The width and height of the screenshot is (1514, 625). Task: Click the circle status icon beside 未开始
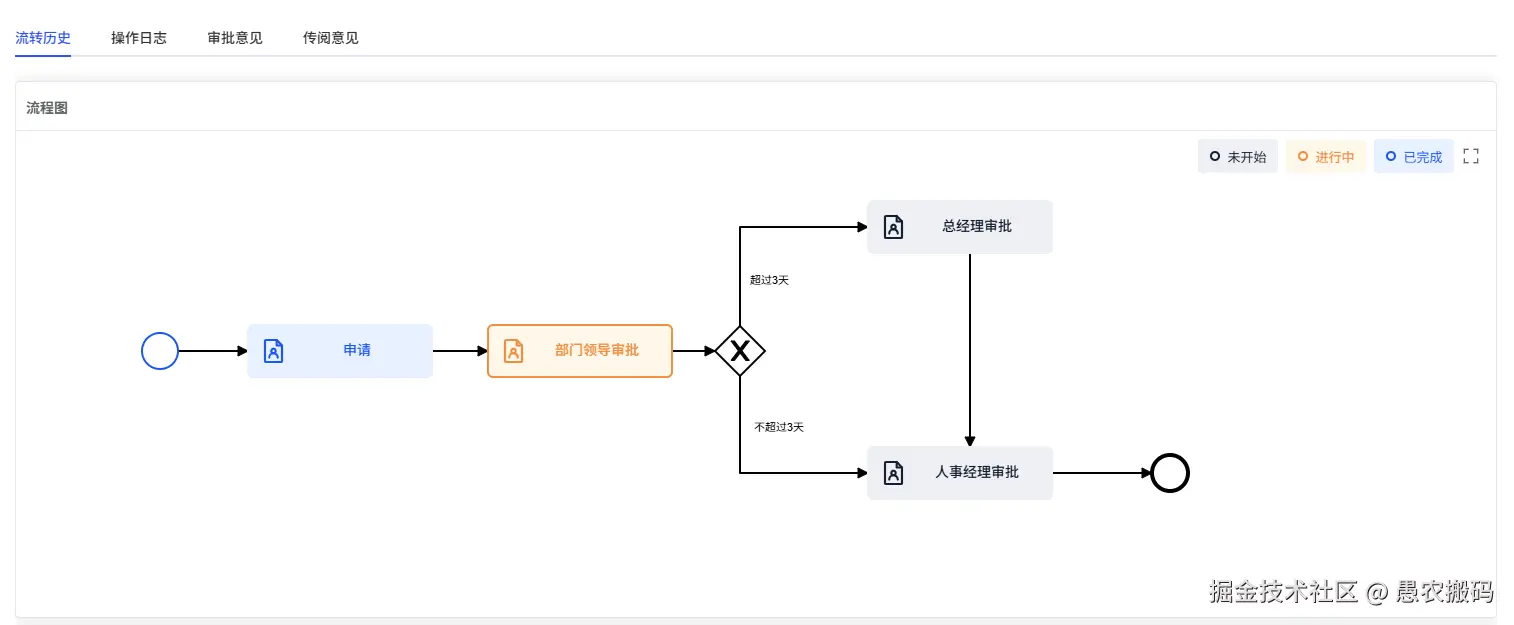click(x=1216, y=156)
